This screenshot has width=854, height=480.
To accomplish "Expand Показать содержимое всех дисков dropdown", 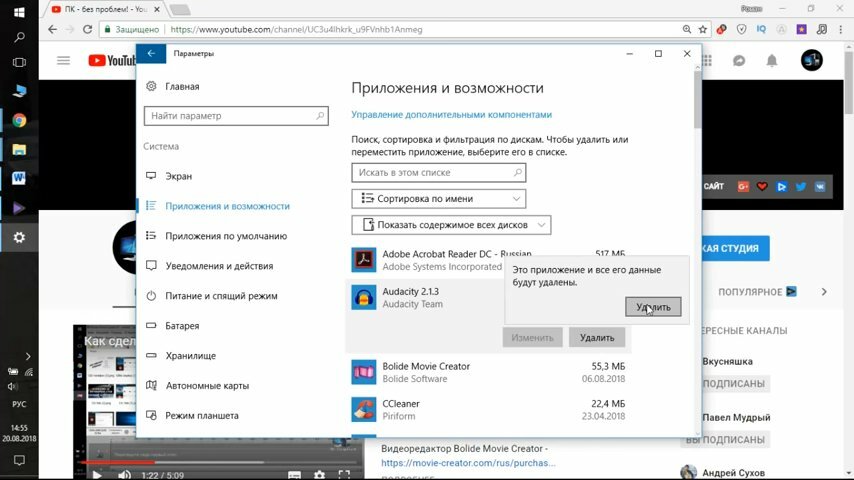I will click(x=451, y=224).
